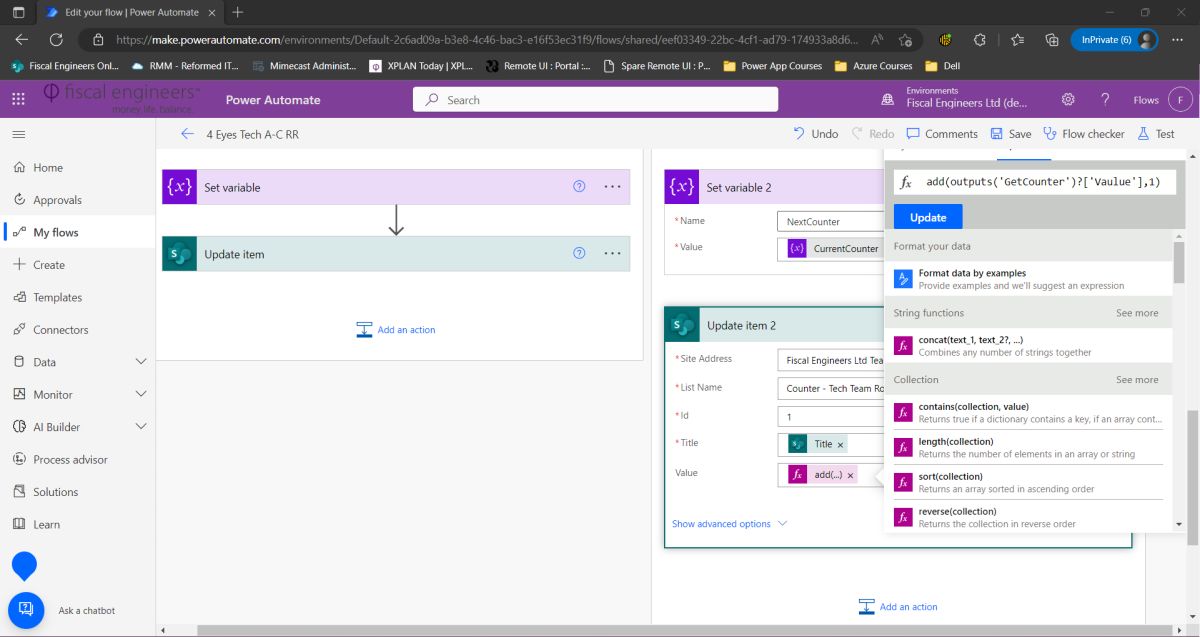Click the Set variable 2 action icon
This screenshot has height=637, width=1200.
682,187
